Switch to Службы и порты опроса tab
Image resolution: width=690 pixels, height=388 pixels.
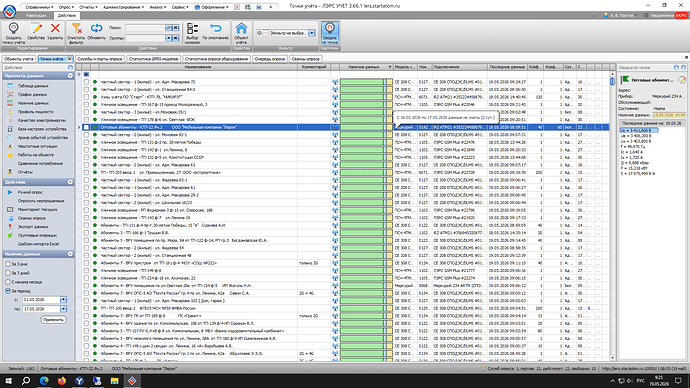(x=100, y=59)
